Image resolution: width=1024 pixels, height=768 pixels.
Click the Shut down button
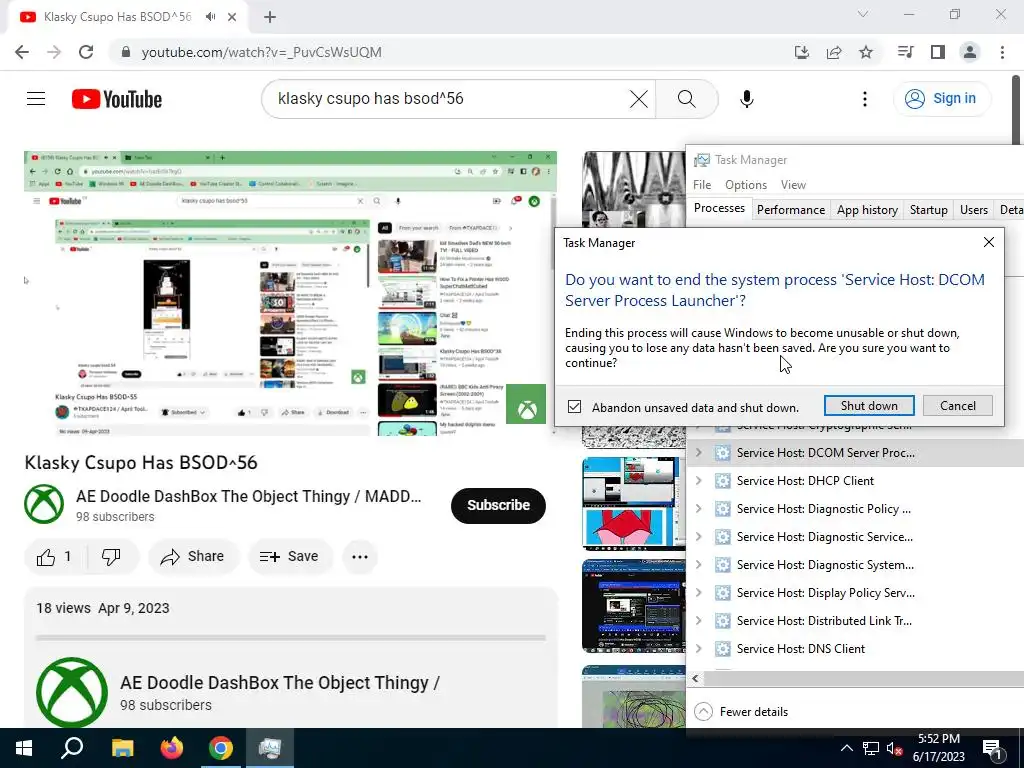(869, 406)
